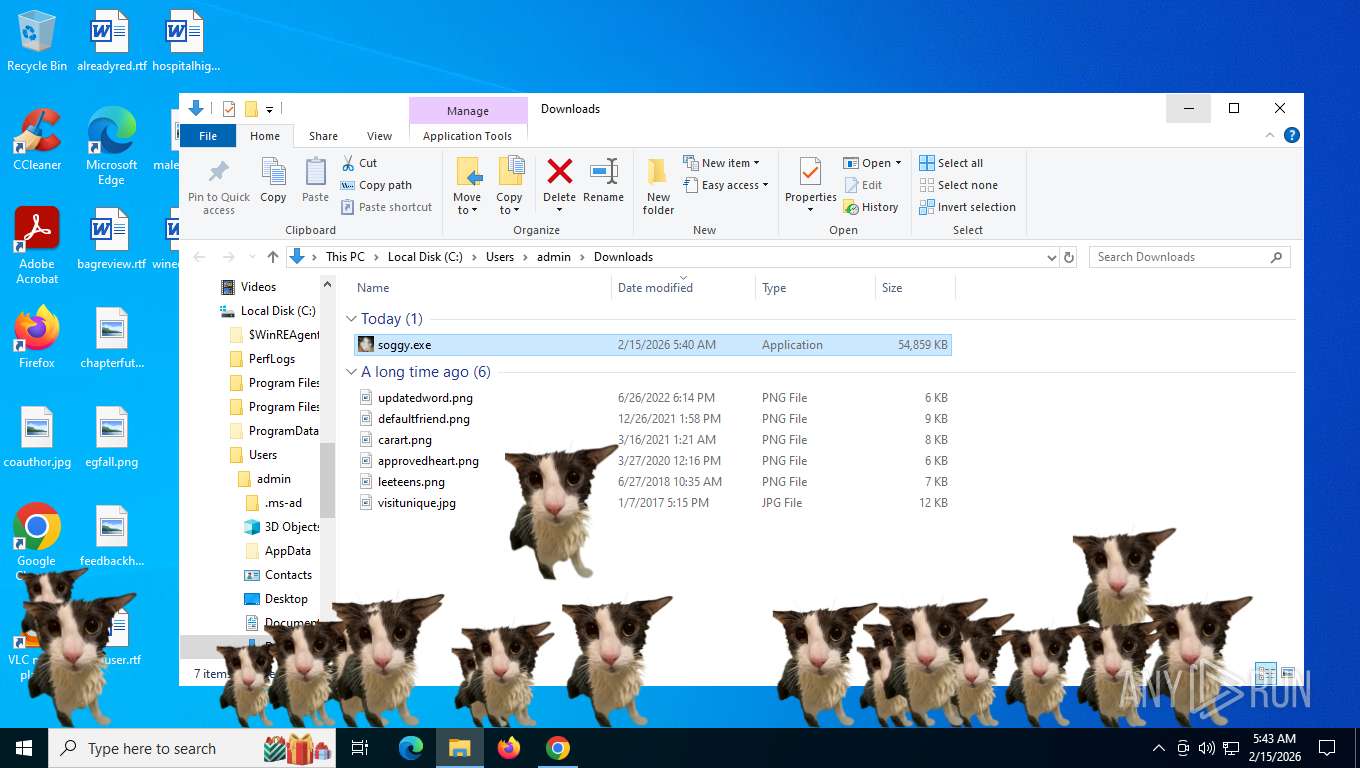Screen dimensions: 1360x768
Task: Open the Copy to dropdown
Action: [510, 186]
